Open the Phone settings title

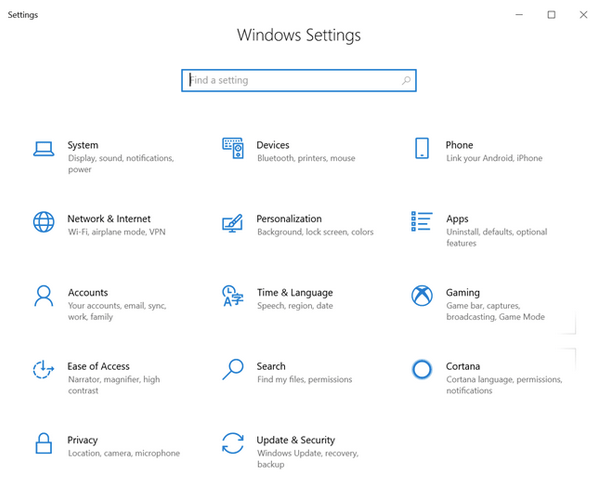459,145
